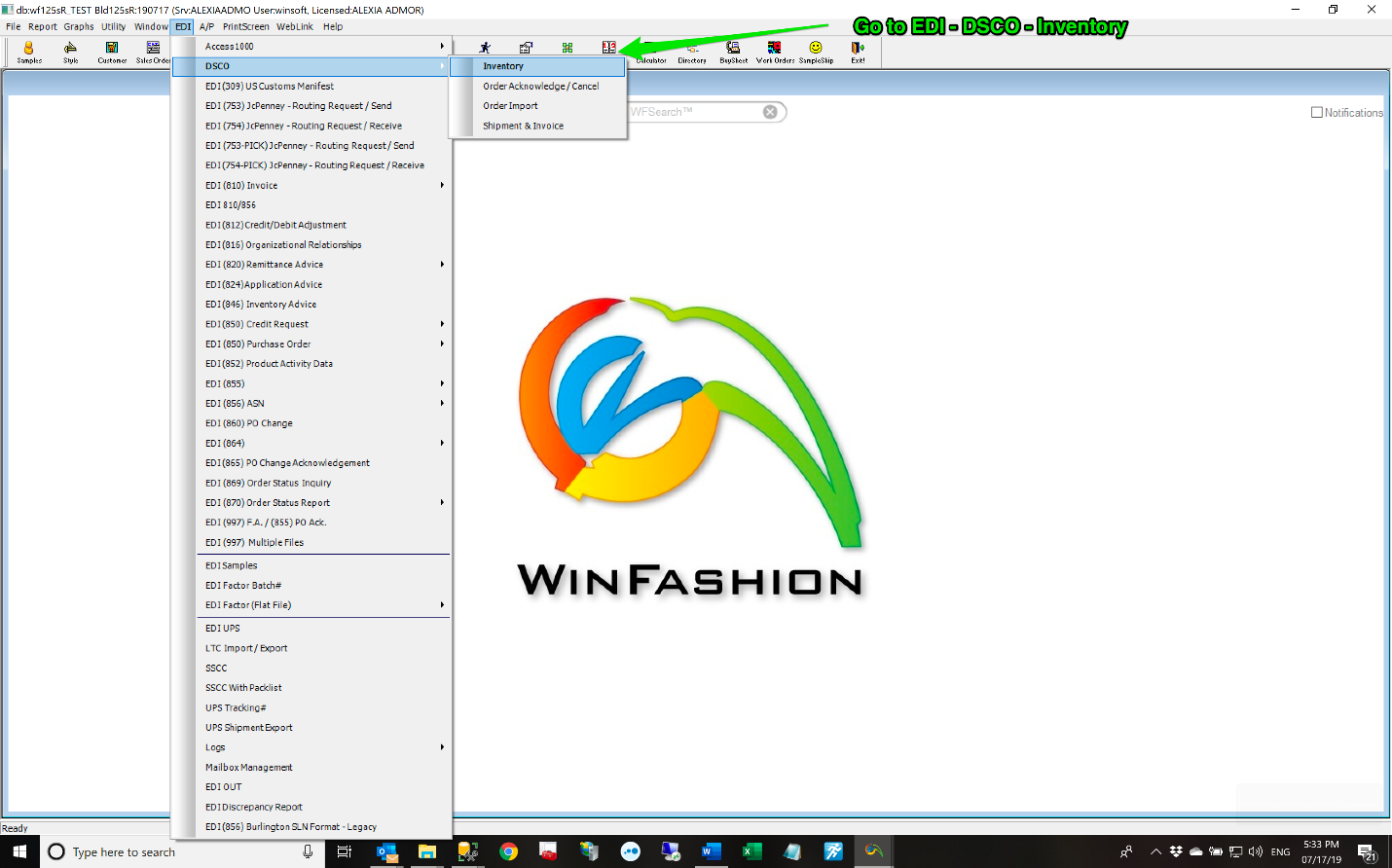1392x868 pixels.
Task: Click in the WFSearch input field
Action: coord(693,112)
